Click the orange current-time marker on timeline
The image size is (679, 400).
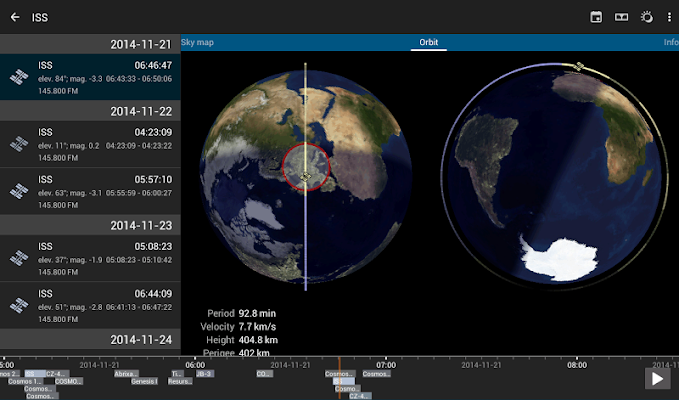tap(339, 378)
